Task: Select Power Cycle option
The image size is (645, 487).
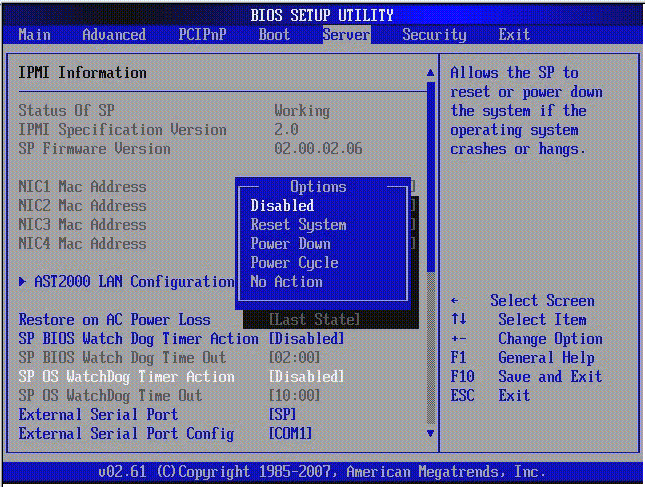Action: [x=295, y=263]
